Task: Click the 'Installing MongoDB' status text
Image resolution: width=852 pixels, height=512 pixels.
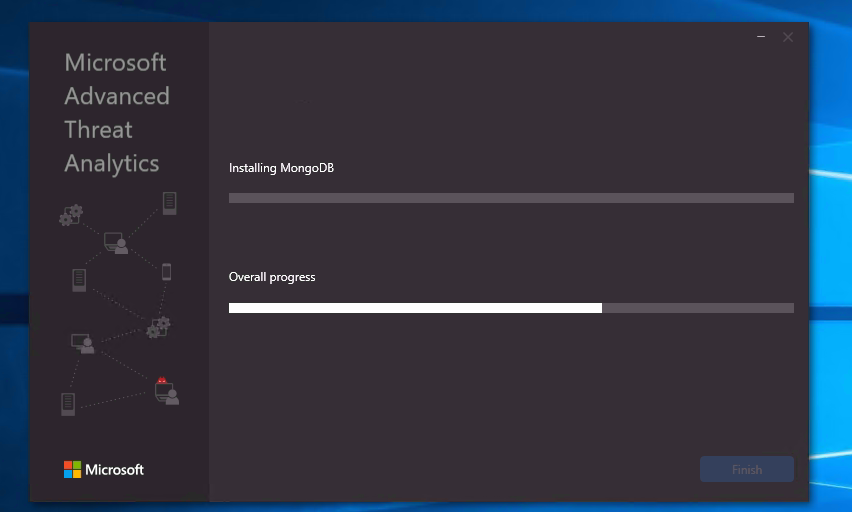Action: point(281,168)
